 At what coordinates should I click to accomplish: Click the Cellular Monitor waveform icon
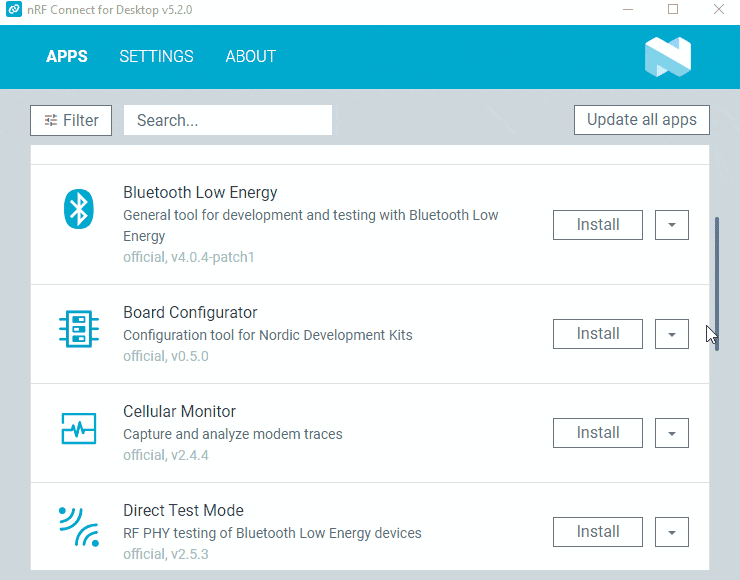[79, 429]
